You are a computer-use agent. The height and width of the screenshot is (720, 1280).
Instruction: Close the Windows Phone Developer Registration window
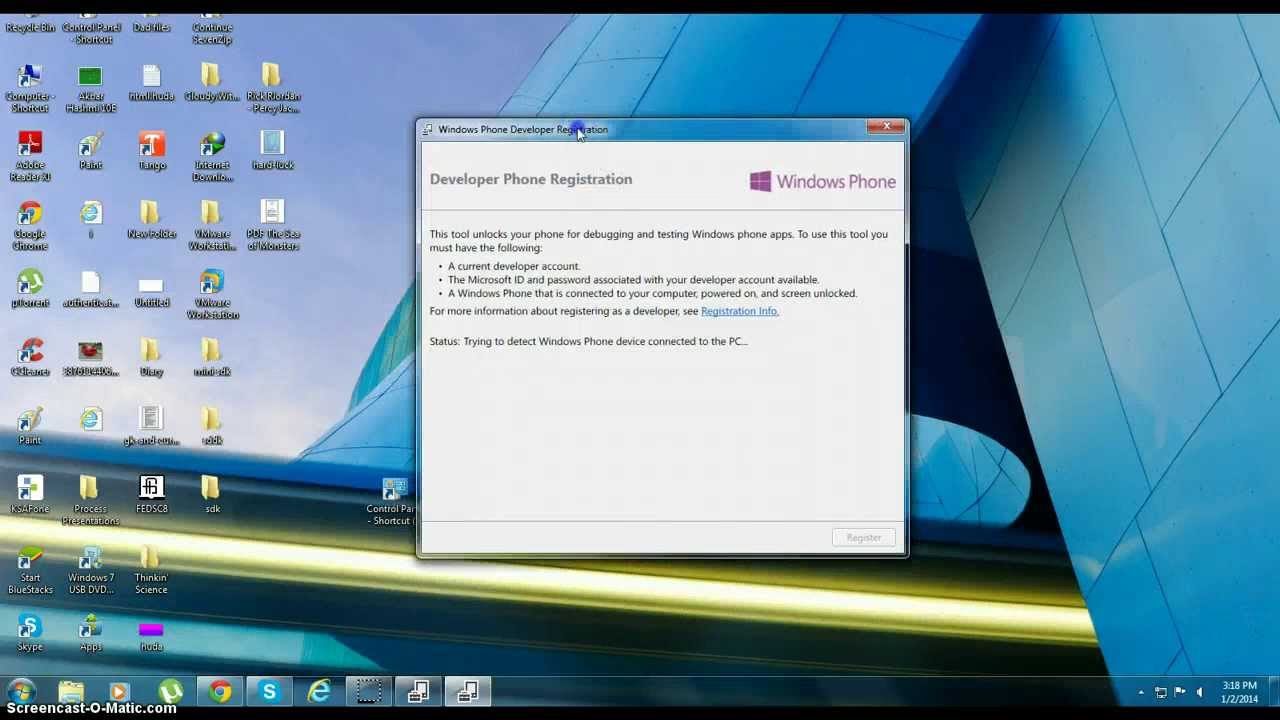click(886, 127)
